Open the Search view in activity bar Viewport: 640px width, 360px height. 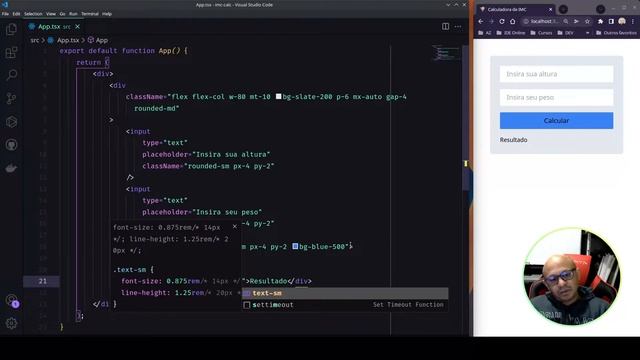[11, 75]
